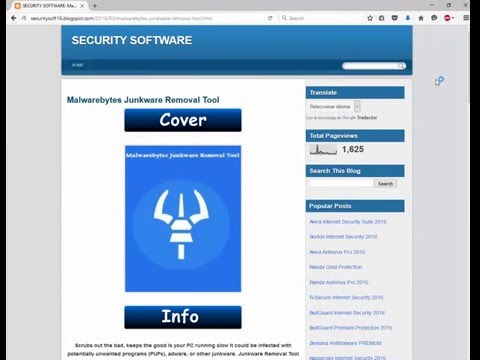
Task: Open Avira Internet Security Suite 2016 link
Action: coord(348,222)
